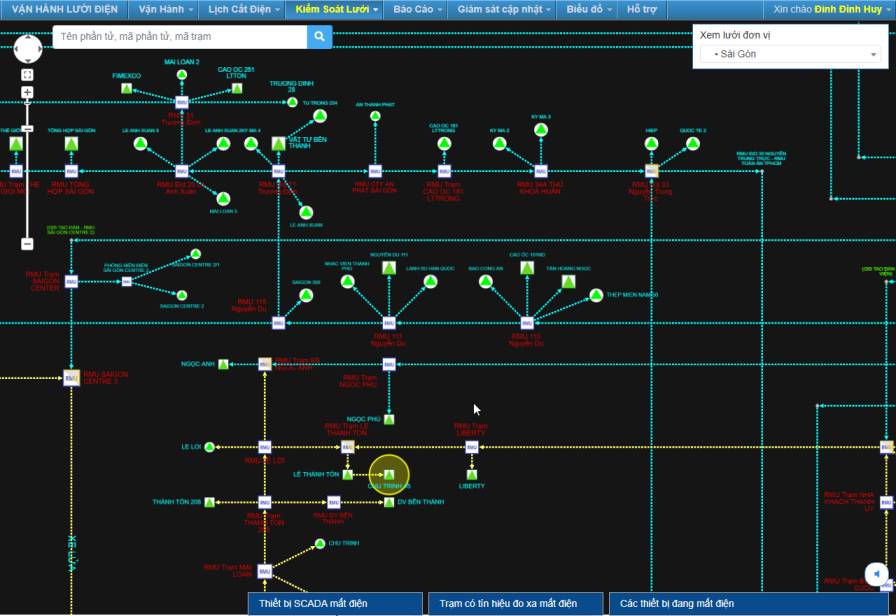Select the LÊ THÁNH TÔN station icon
The image size is (896, 616).
[347, 474]
